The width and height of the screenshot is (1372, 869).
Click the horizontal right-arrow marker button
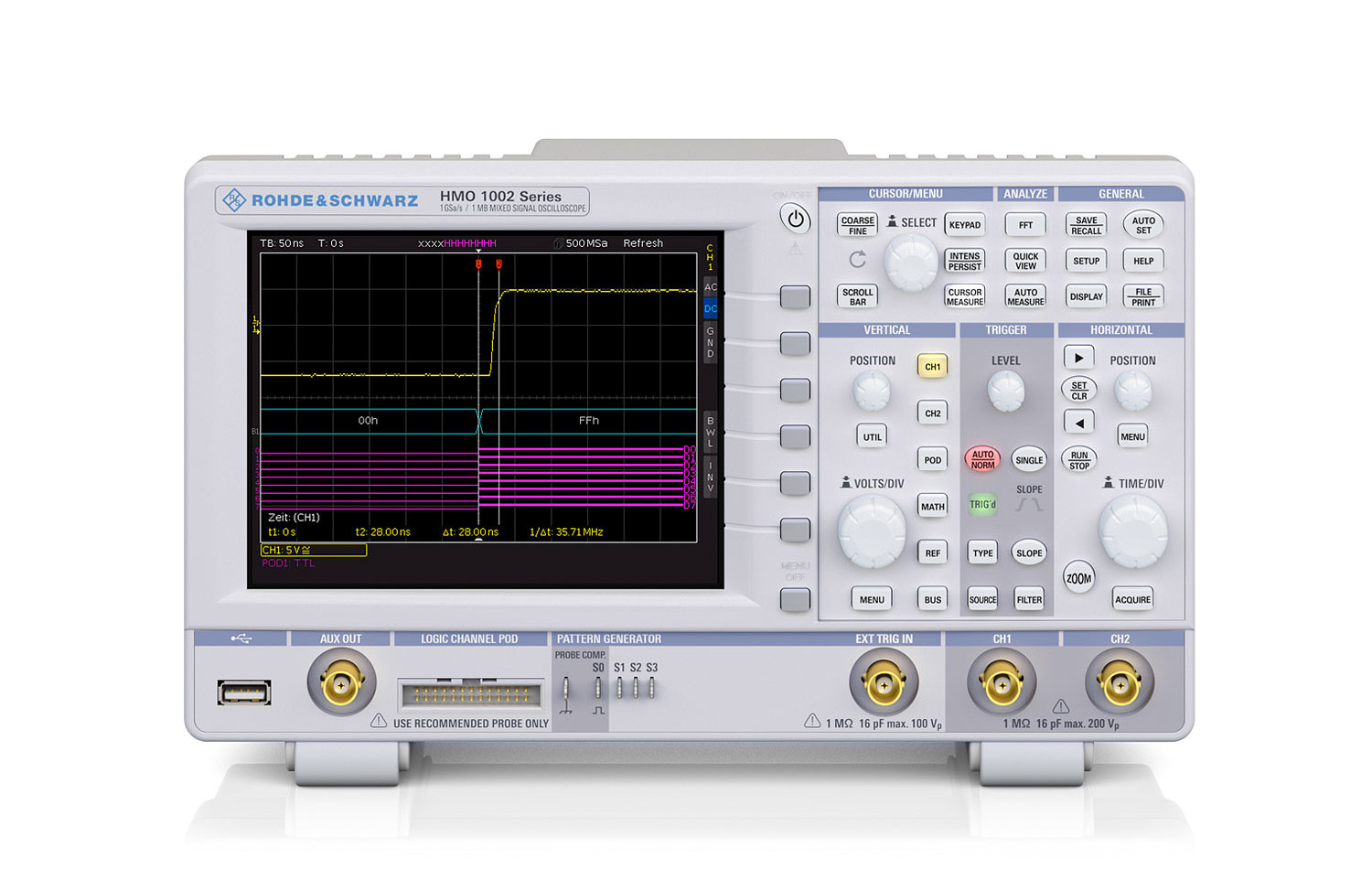[x=1079, y=358]
